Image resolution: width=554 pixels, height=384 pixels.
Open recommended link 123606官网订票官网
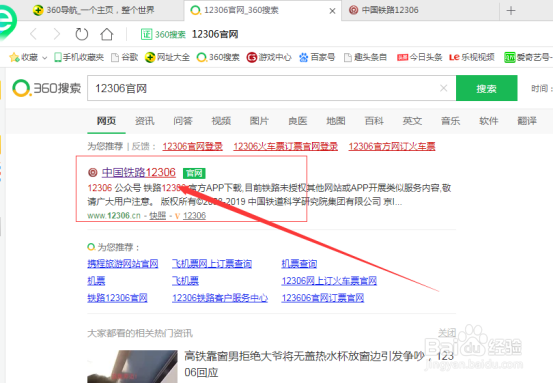click(x=323, y=298)
